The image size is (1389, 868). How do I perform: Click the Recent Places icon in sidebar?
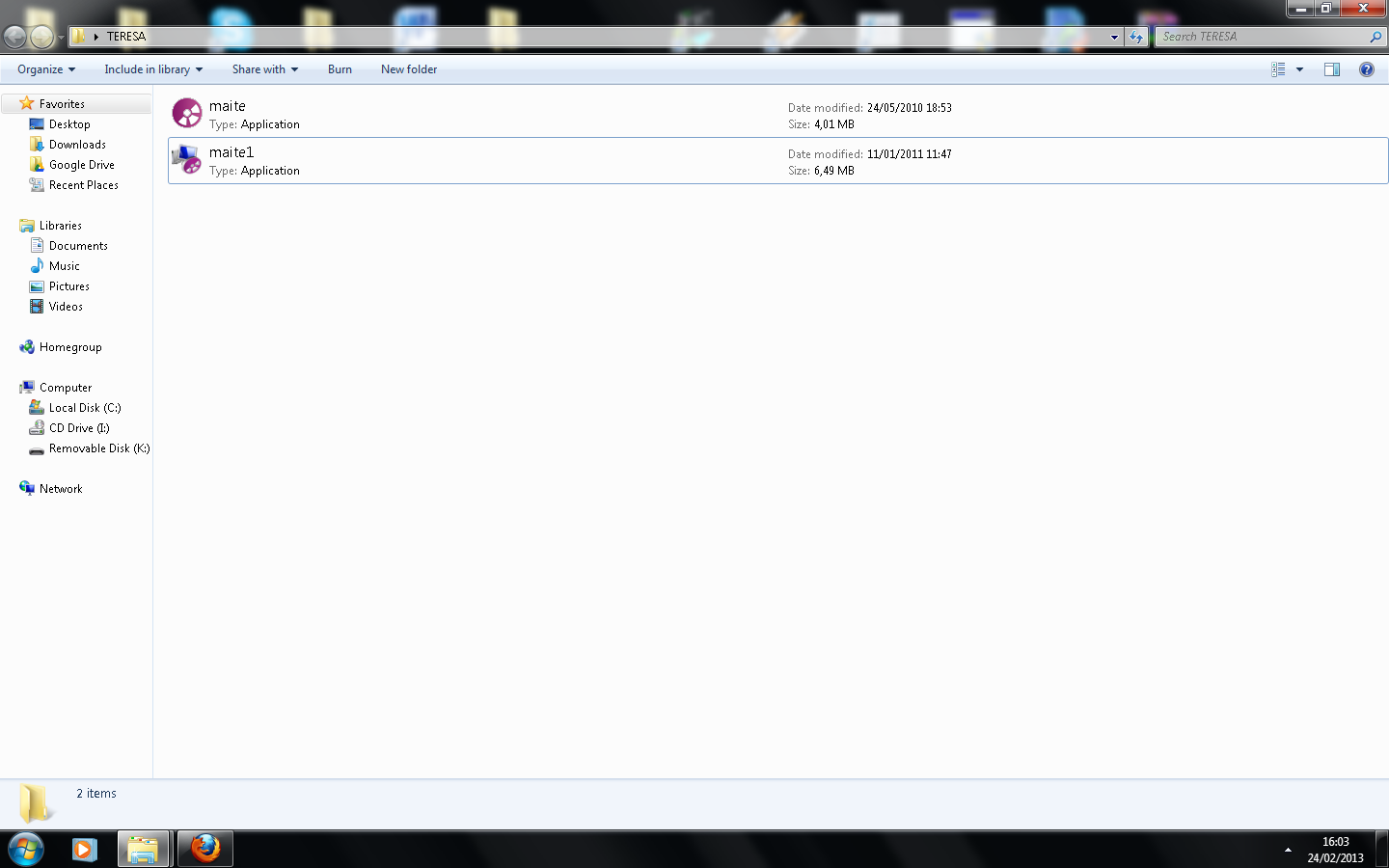coord(37,184)
